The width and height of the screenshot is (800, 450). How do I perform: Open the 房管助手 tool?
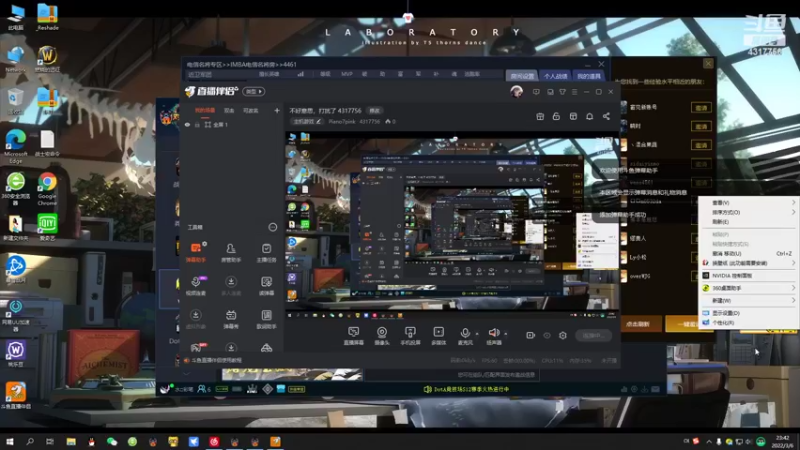click(x=231, y=252)
